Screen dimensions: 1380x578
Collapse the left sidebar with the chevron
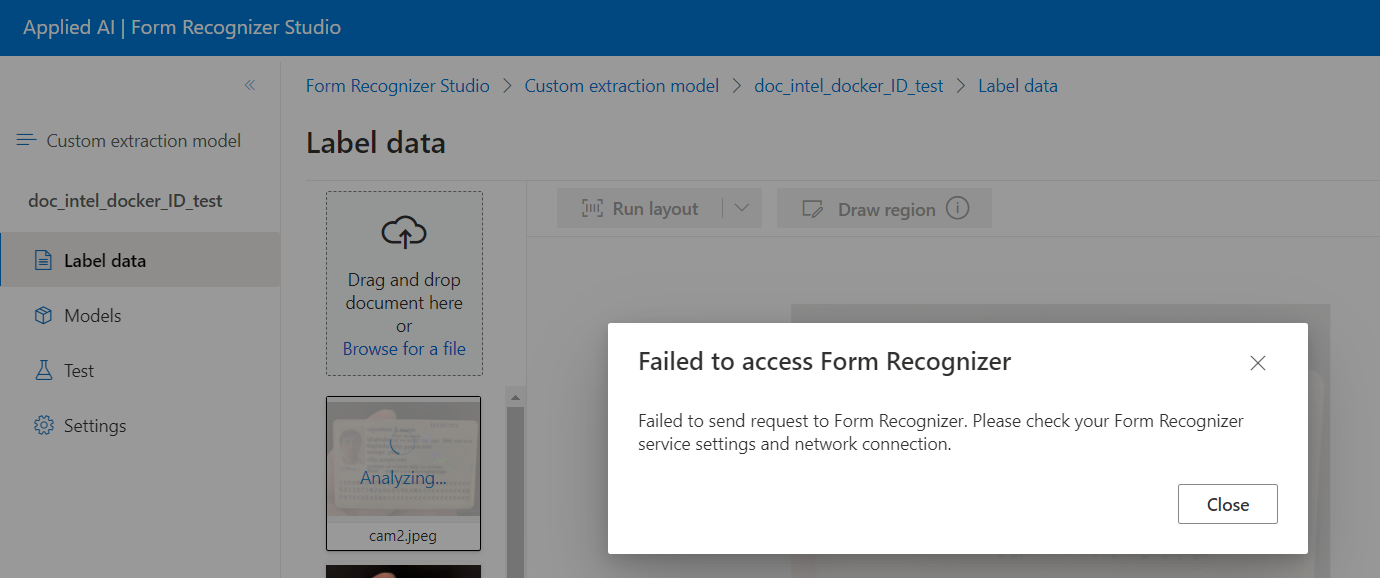click(x=250, y=86)
